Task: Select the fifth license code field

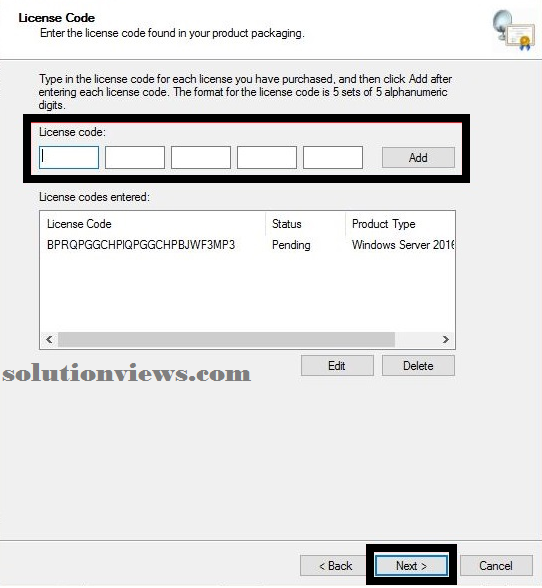Action: tap(333, 158)
